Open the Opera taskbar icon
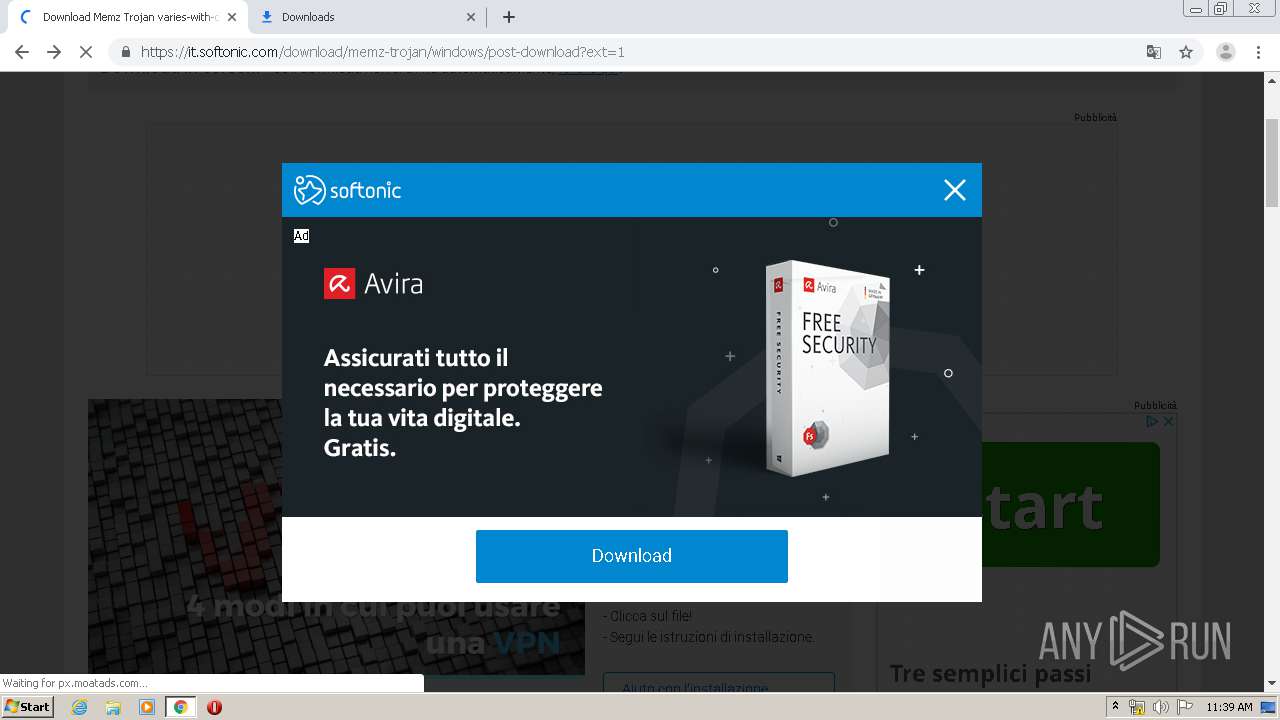1280x720 pixels. point(214,707)
